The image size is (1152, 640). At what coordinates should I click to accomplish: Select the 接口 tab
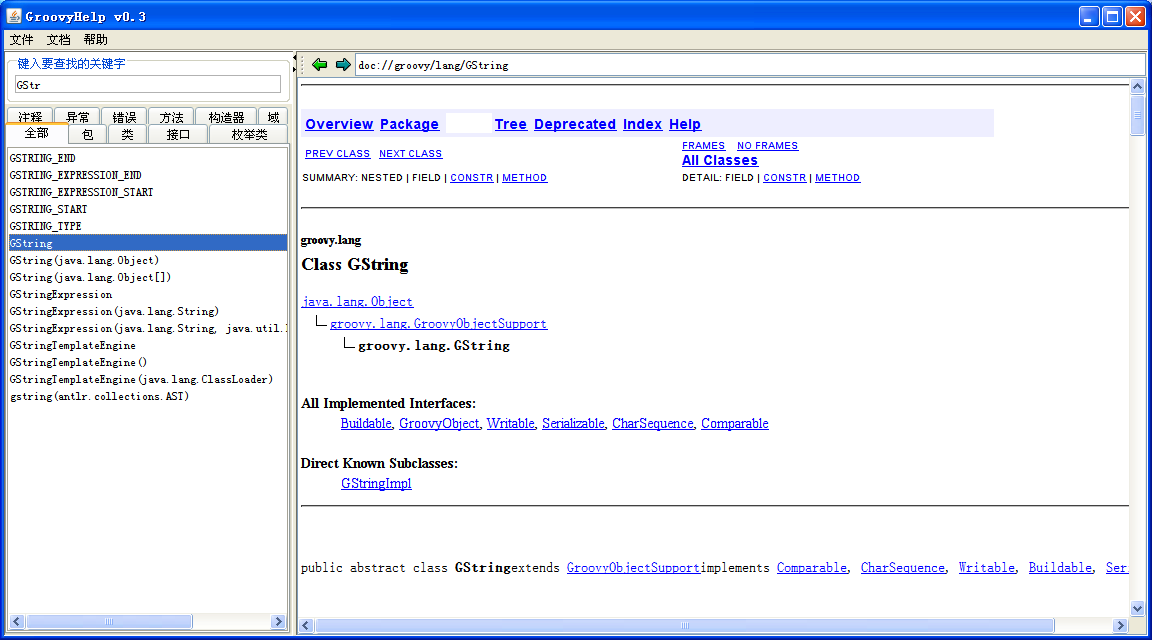point(178,134)
